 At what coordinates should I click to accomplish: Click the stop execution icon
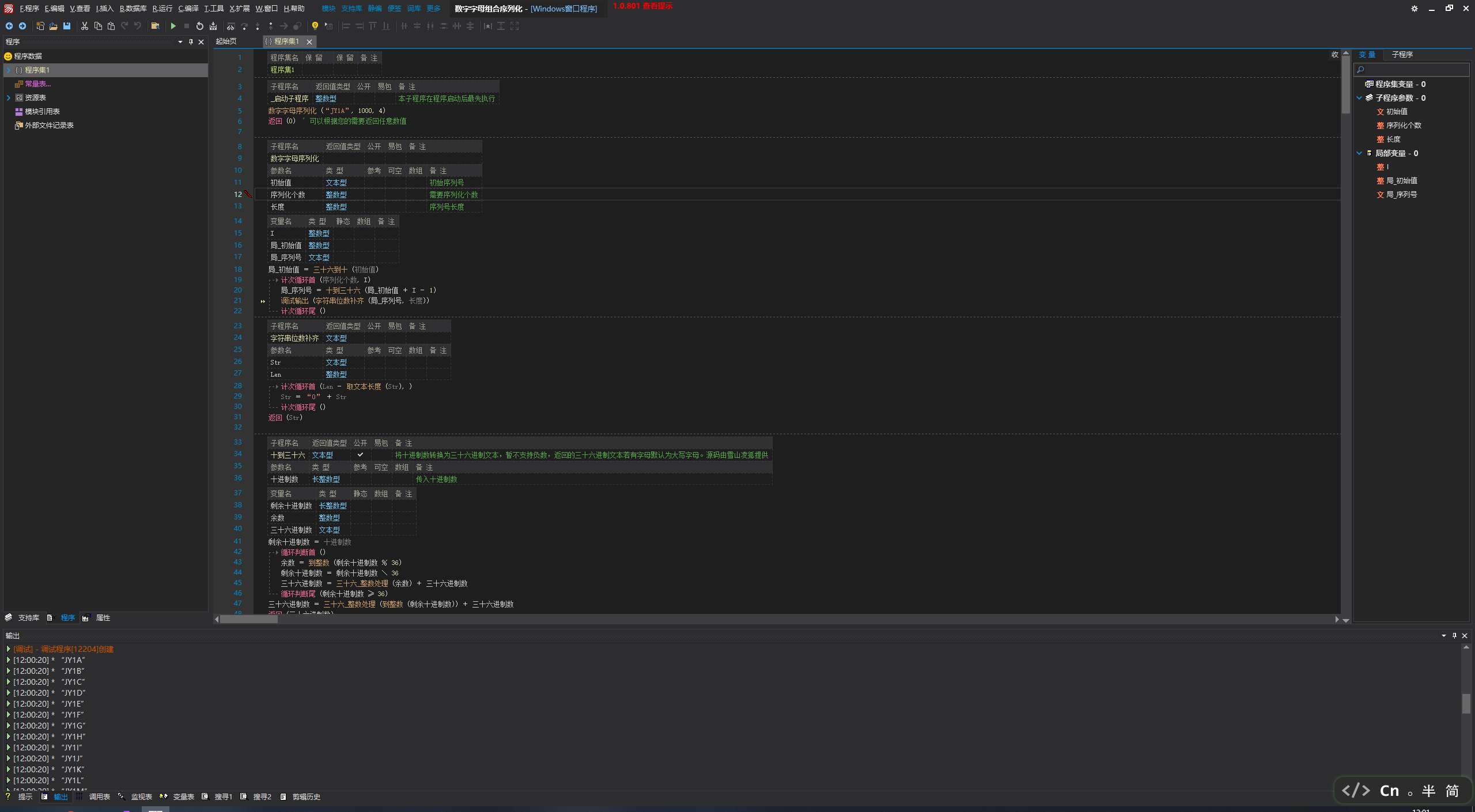pyautogui.click(x=184, y=27)
